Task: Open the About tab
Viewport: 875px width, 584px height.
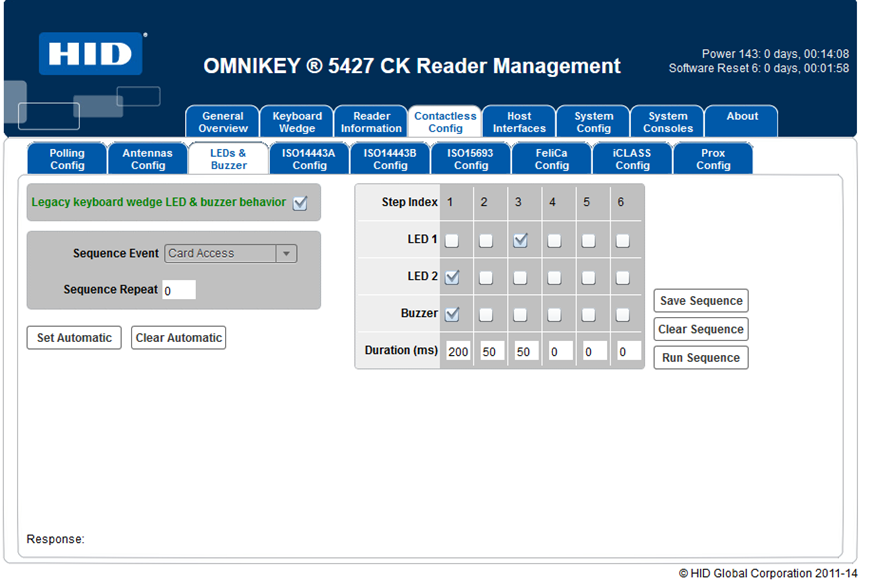Action: [742, 122]
